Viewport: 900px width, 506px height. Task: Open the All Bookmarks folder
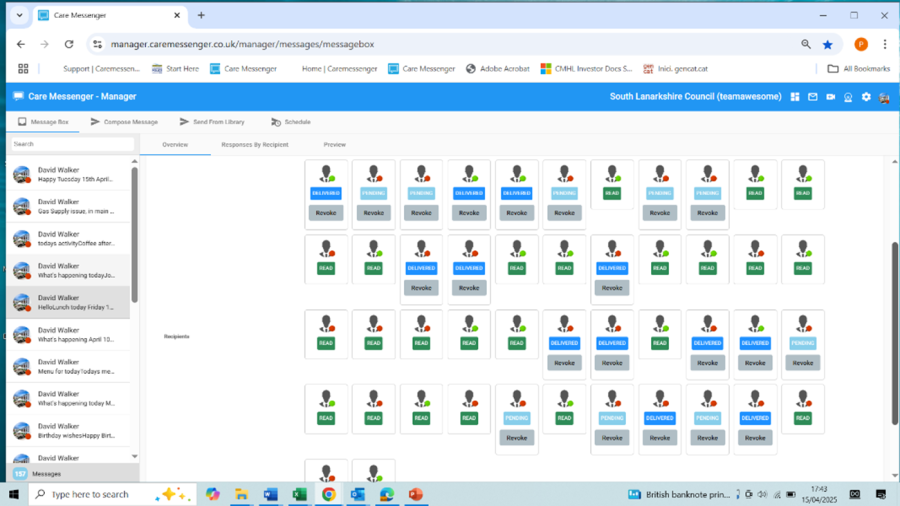click(859, 69)
